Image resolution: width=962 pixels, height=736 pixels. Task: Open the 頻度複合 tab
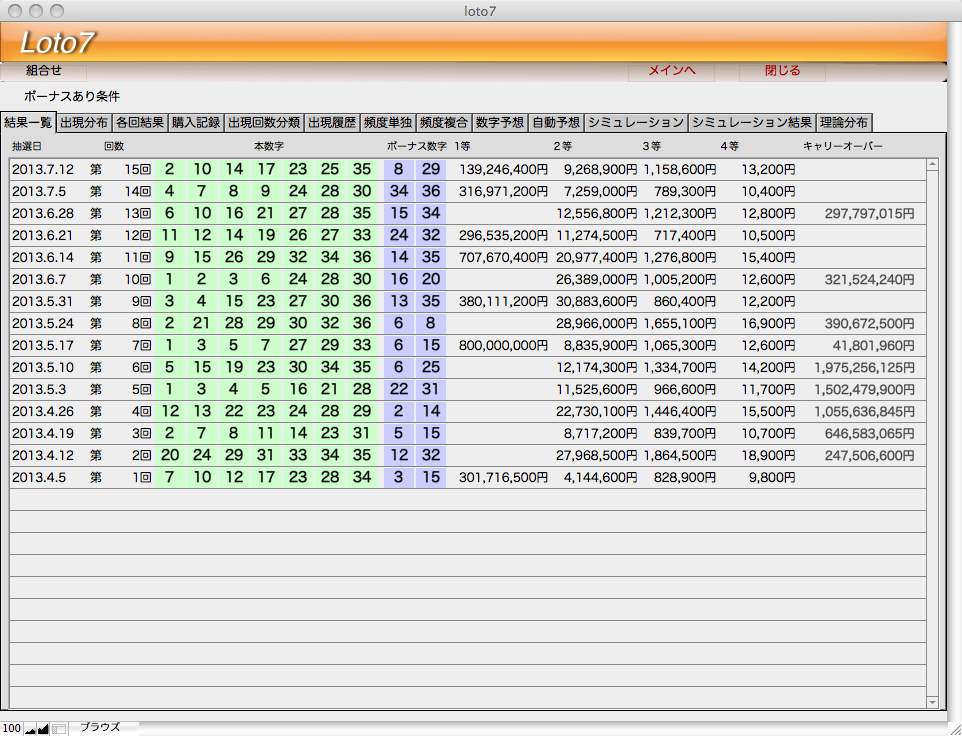click(444, 123)
